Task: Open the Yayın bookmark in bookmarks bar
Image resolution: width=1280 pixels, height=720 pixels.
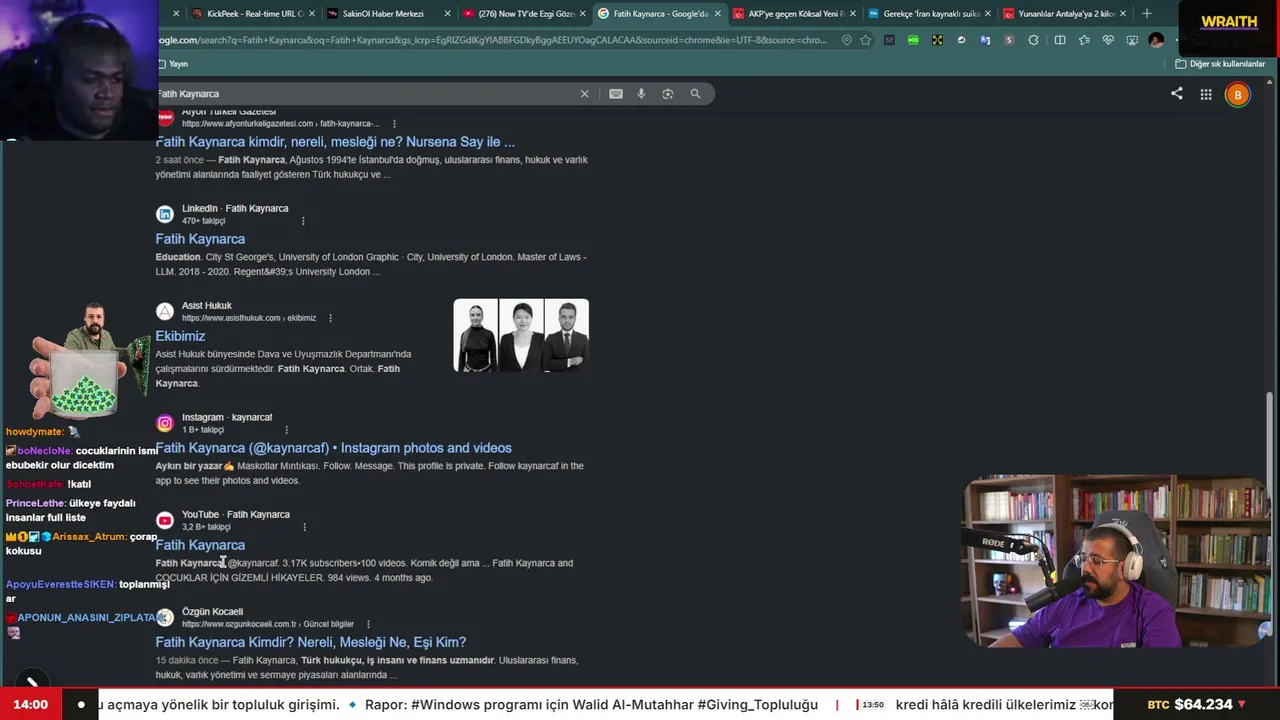Action: coord(173,64)
